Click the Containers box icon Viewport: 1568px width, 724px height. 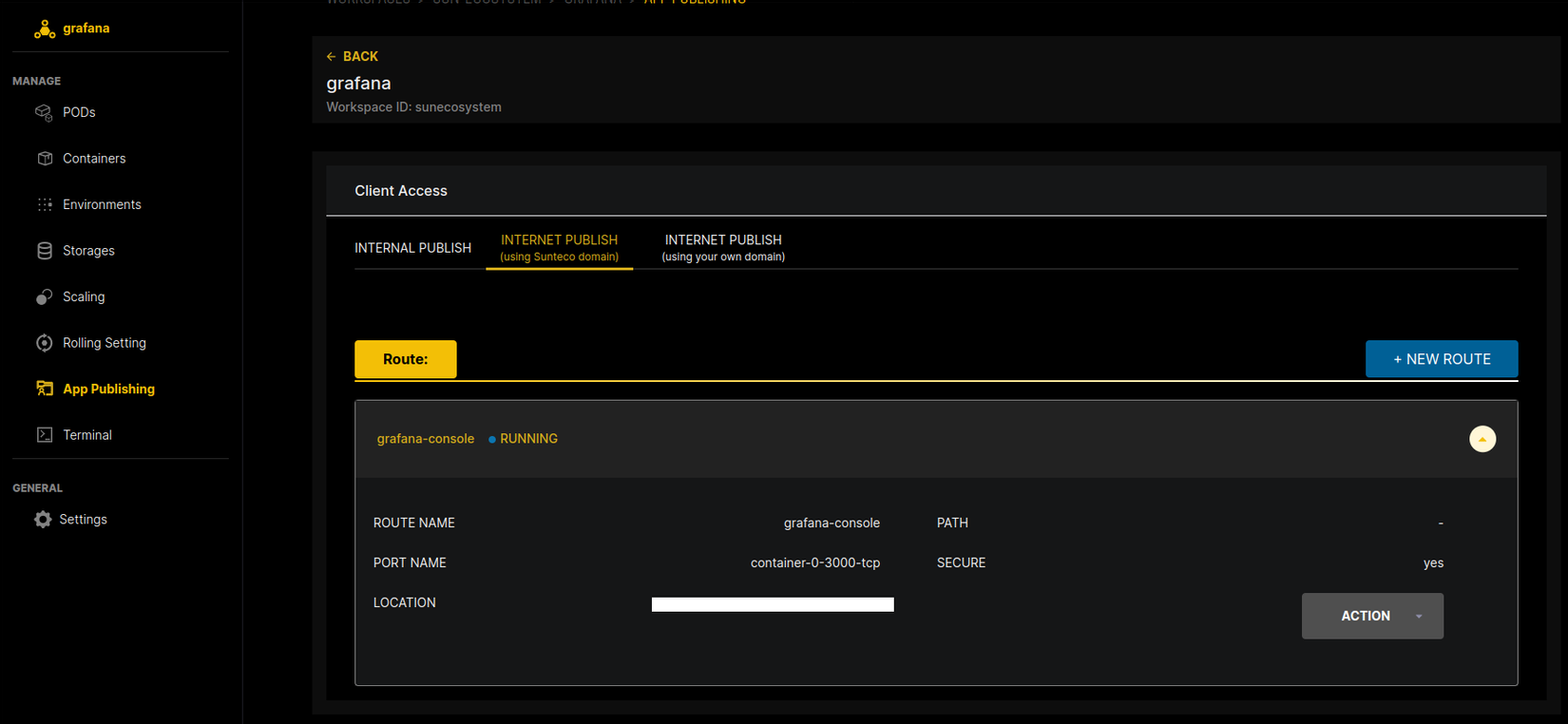pyautogui.click(x=45, y=159)
